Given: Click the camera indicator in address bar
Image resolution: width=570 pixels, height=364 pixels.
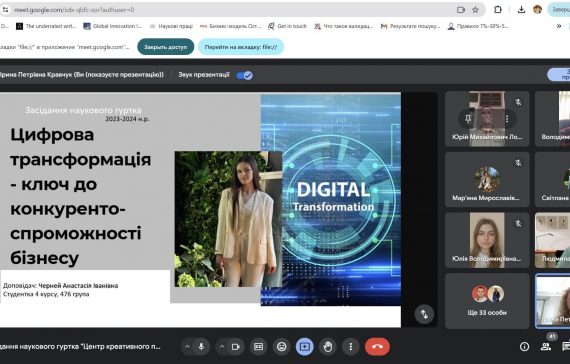Looking at the screenshot, I should pyautogui.click(x=461, y=10).
